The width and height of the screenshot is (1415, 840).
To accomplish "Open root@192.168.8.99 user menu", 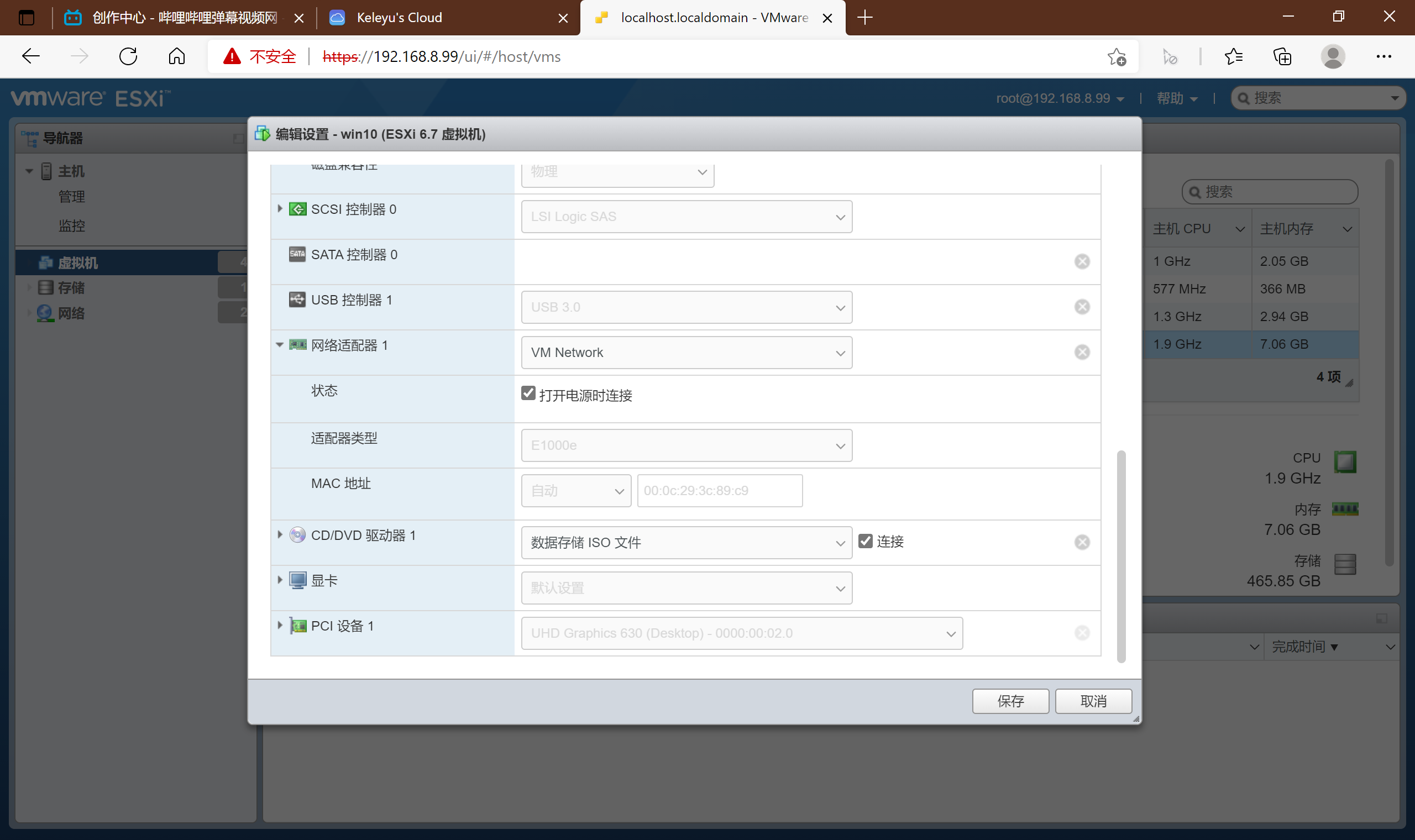I will tap(1060, 98).
